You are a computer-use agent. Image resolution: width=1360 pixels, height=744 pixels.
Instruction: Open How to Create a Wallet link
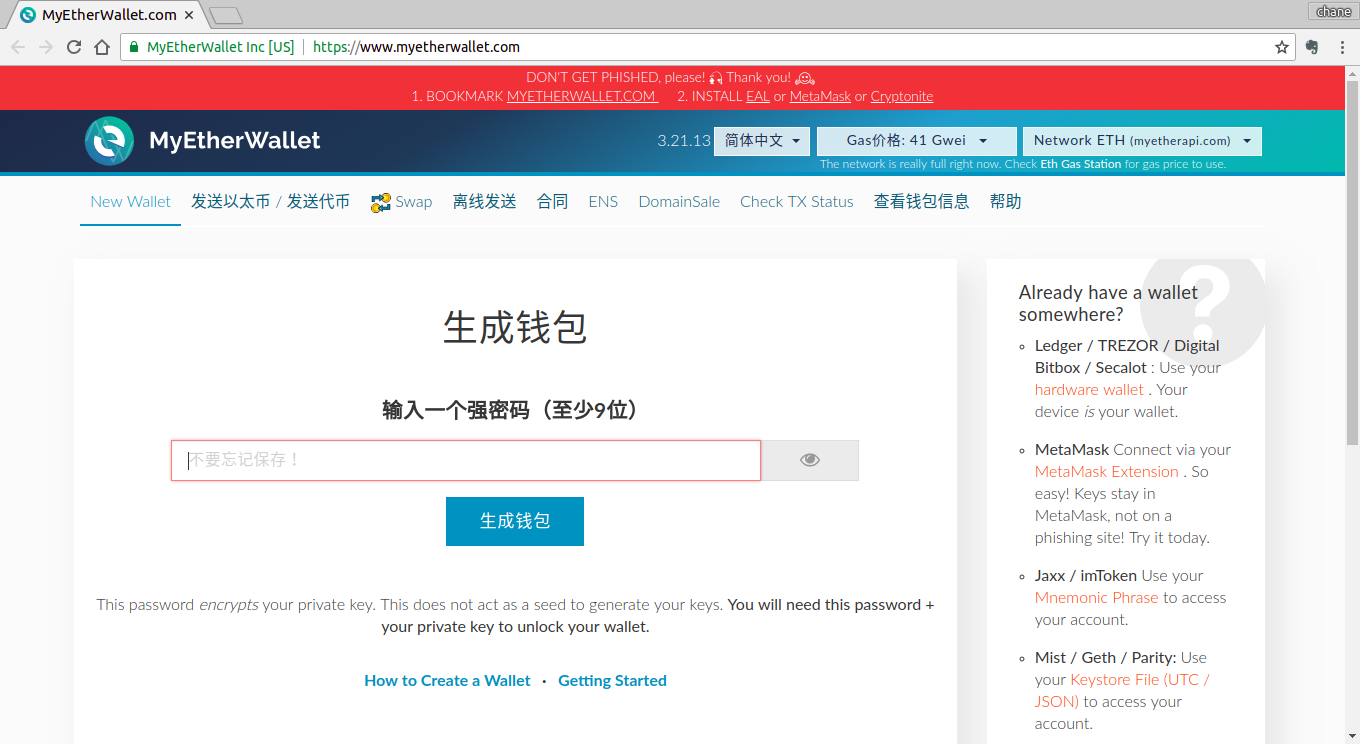click(447, 681)
